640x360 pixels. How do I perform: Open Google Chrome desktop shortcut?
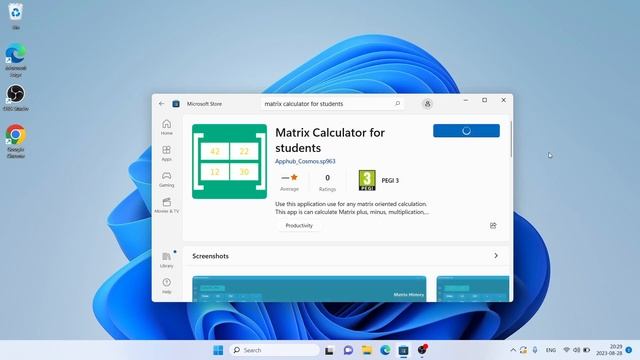click(16, 141)
